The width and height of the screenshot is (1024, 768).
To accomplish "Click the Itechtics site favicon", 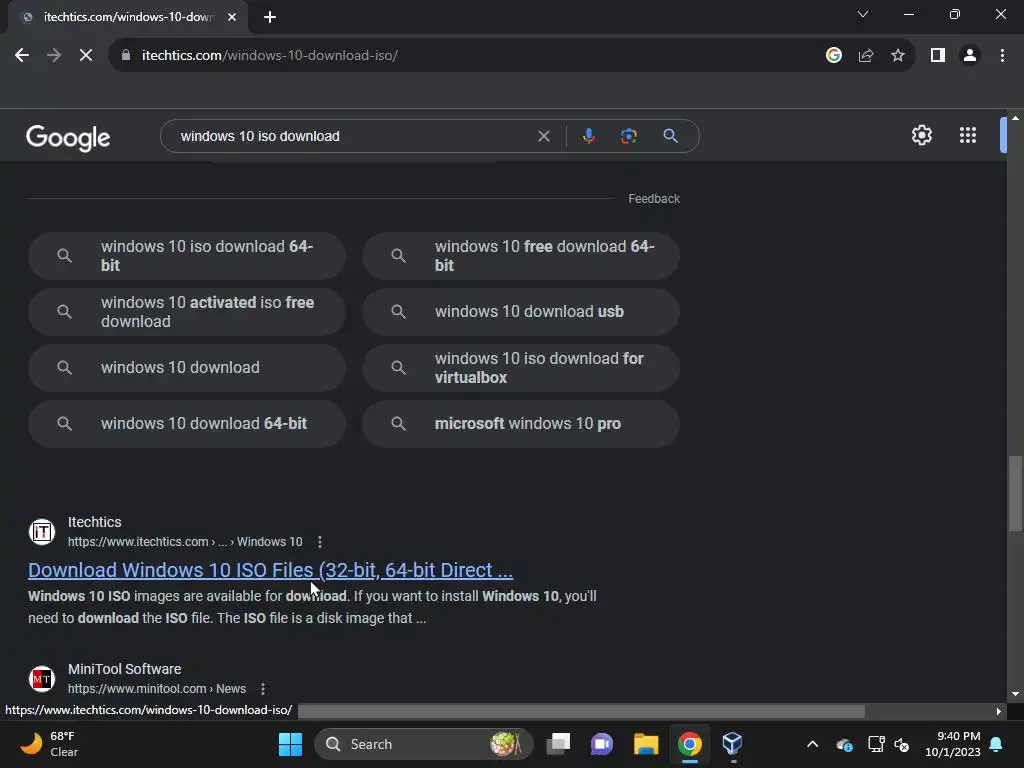I will click(x=42, y=532).
